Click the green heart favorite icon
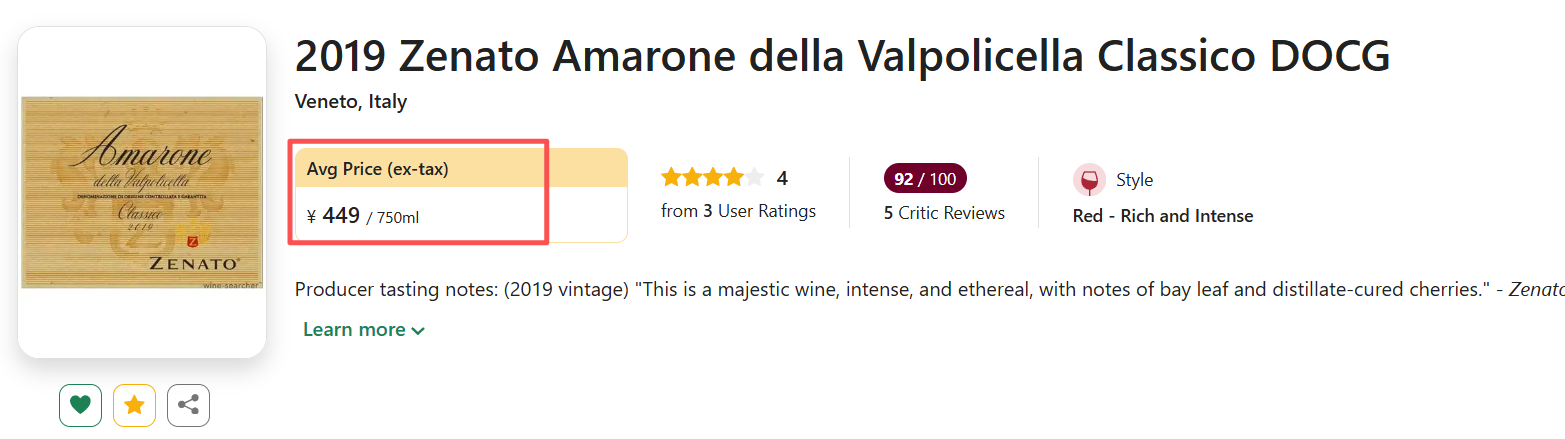This screenshot has height=439, width=1565. coord(81,405)
